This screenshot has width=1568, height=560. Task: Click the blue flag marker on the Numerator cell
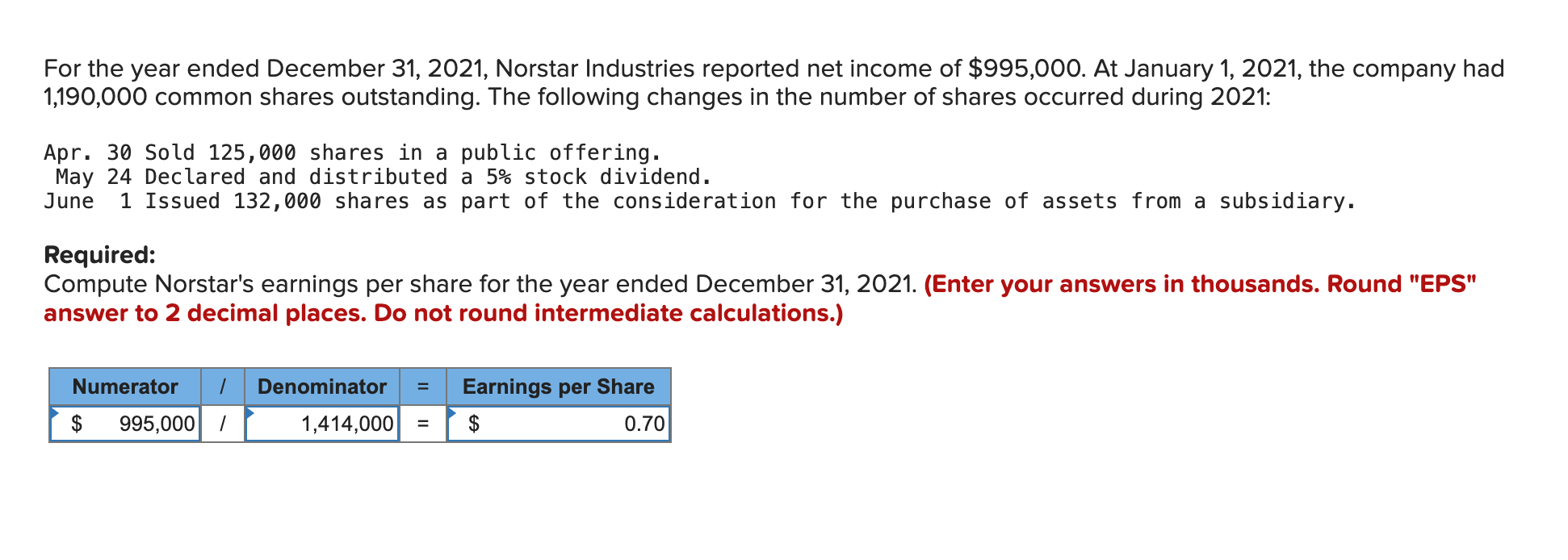(x=55, y=412)
